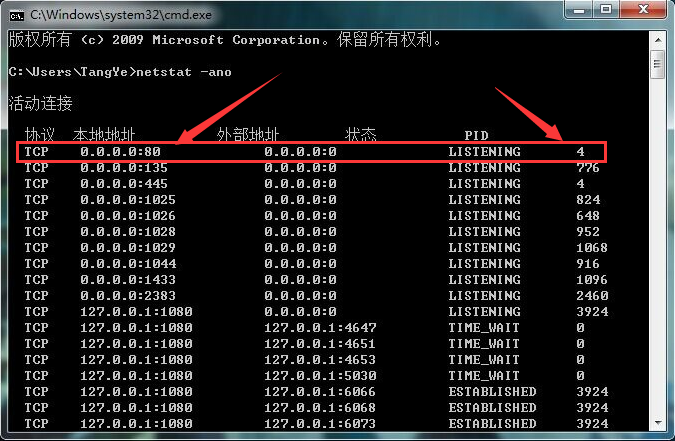Click the PID column header
Viewport: 675px width, 441px height.
pyautogui.click(x=477, y=136)
